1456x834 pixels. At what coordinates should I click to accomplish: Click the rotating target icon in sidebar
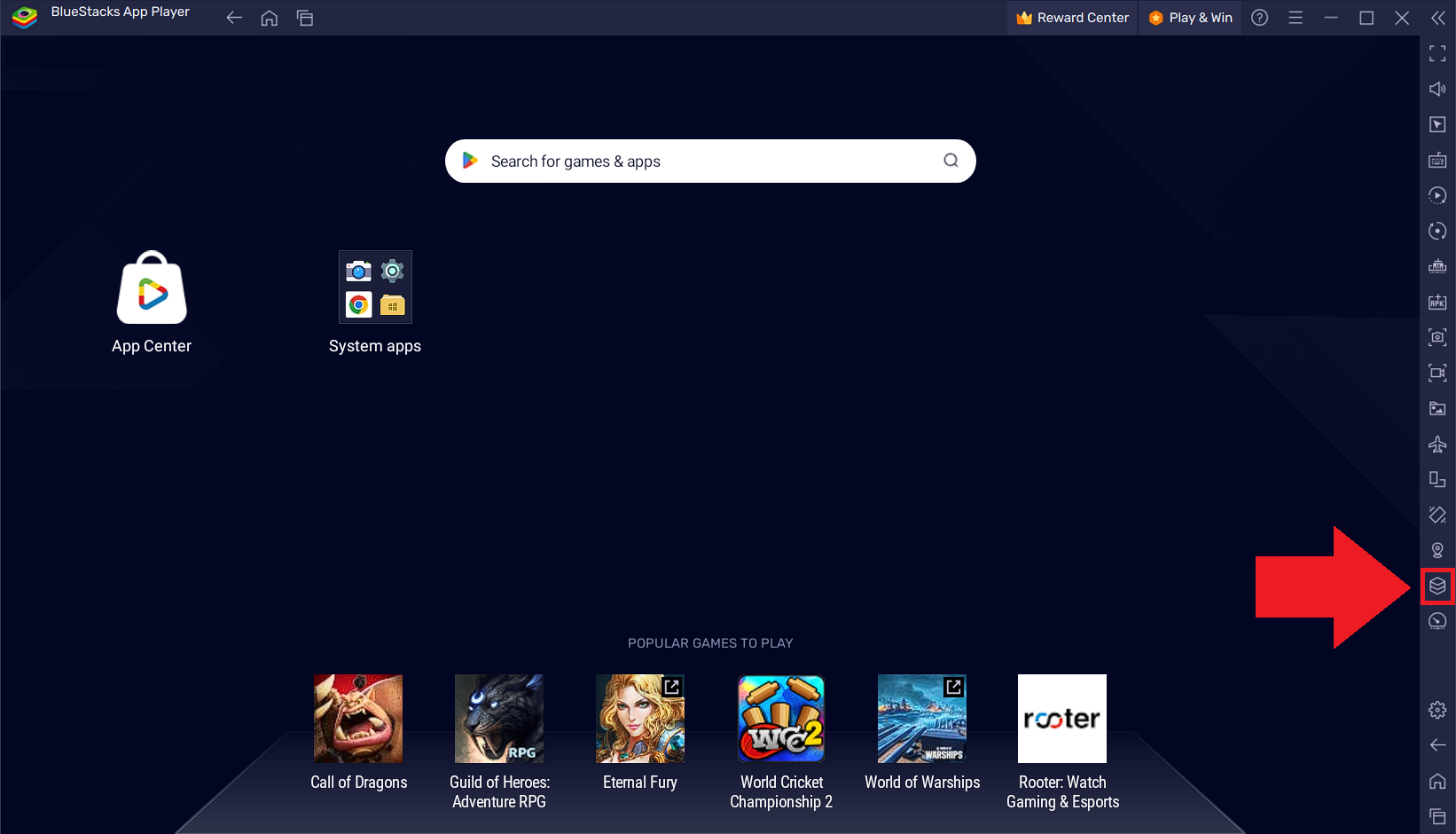(1437, 231)
